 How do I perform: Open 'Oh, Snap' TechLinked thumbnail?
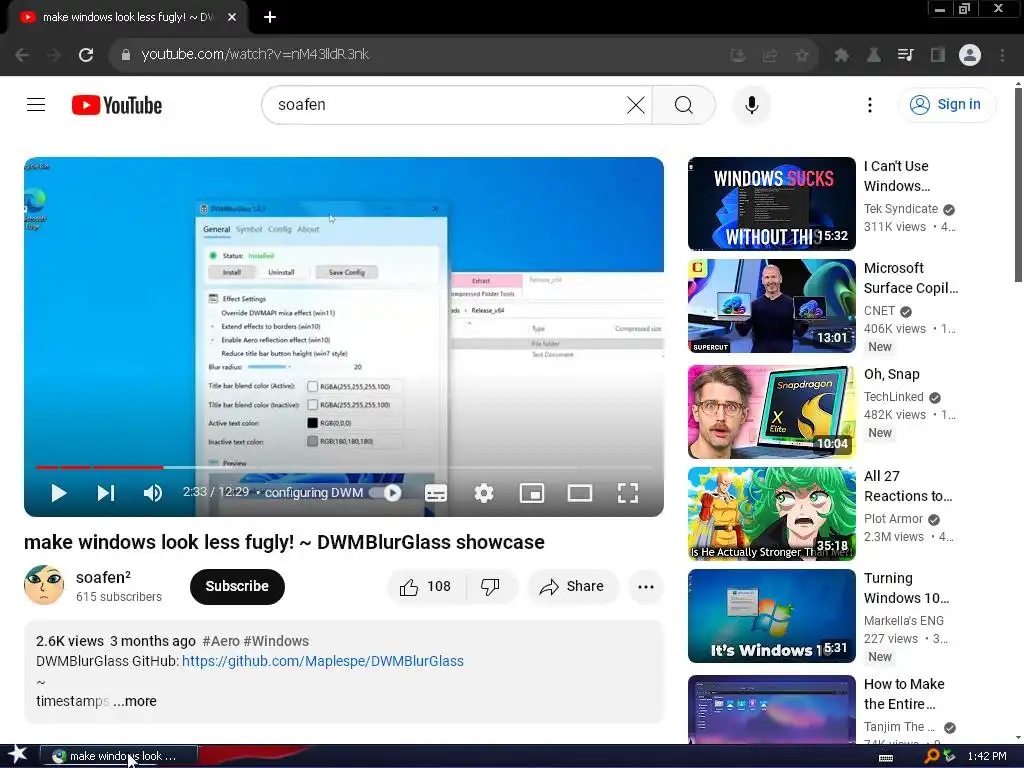(x=772, y=411)
